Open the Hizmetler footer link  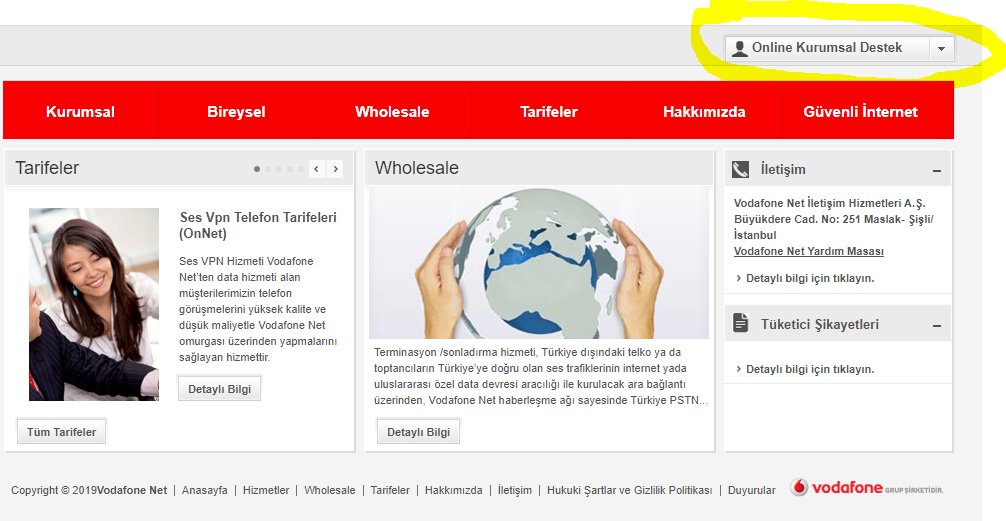point(266,490)
